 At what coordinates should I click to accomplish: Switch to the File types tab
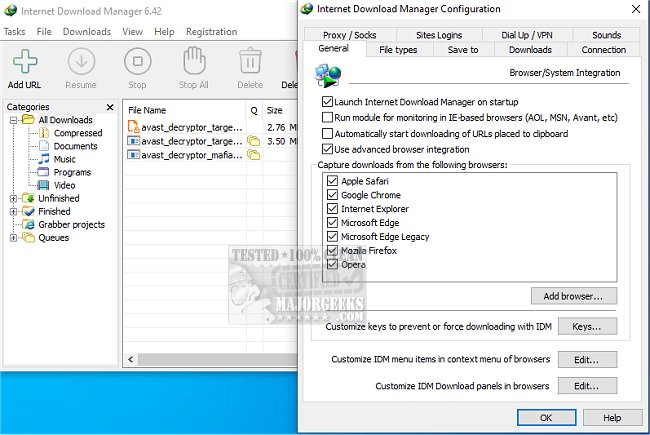pos(399,49)
